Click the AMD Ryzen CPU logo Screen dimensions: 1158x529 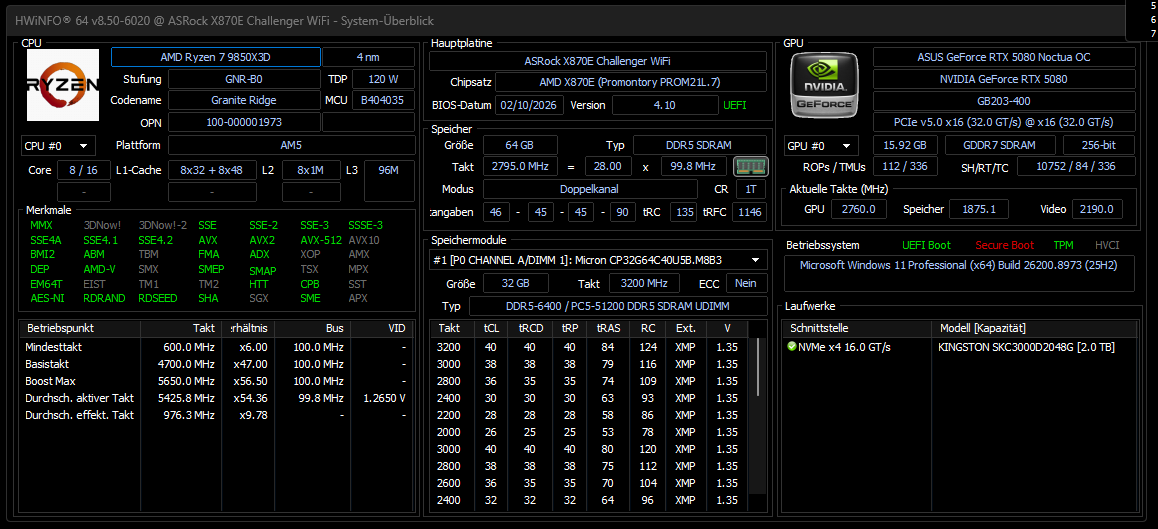[63, 85]
